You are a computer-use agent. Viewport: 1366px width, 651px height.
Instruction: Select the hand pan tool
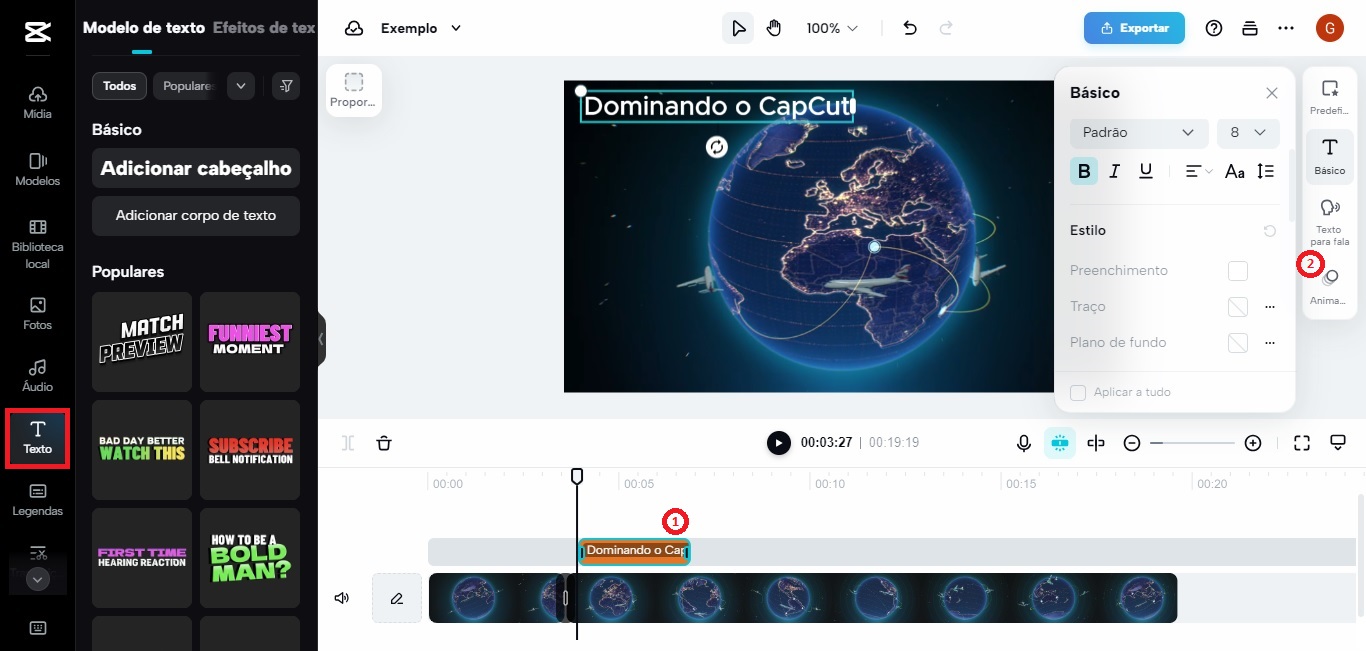(x=774, y=28)
